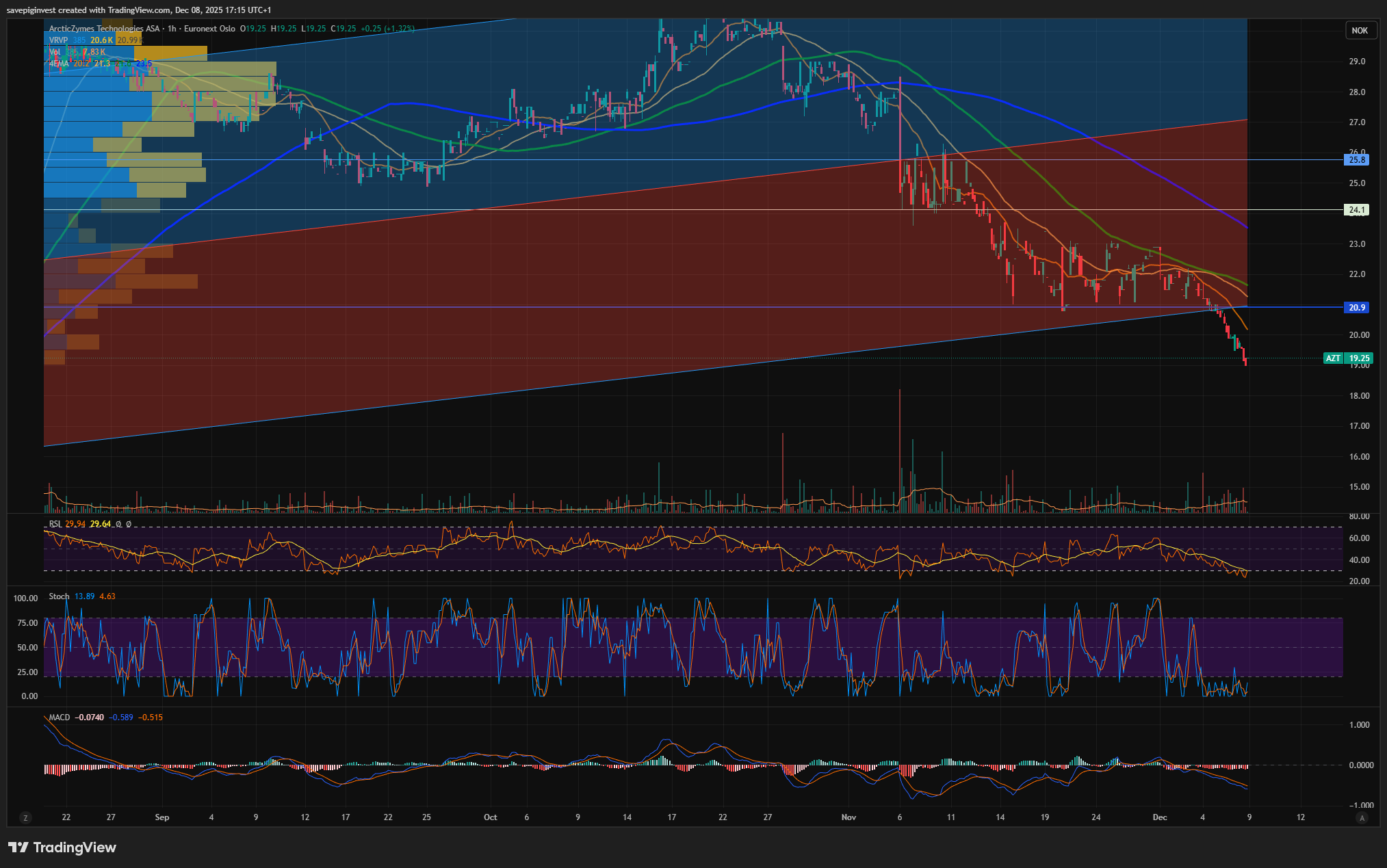Screen dimensions: 1387x868
Task: Click the AZT symbol price label
Action: tap(1333, 358)
